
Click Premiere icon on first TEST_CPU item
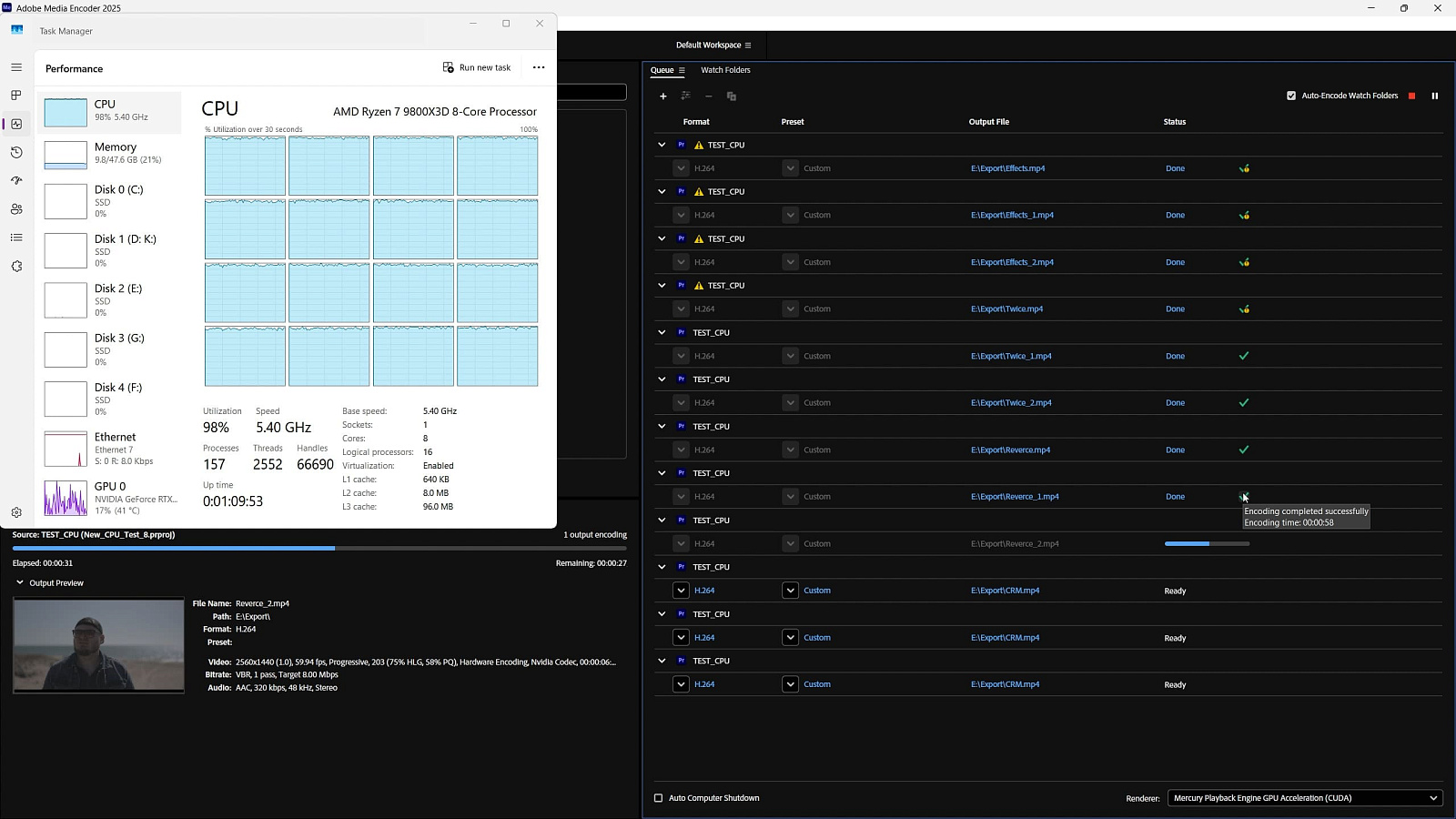pos(681,145)
